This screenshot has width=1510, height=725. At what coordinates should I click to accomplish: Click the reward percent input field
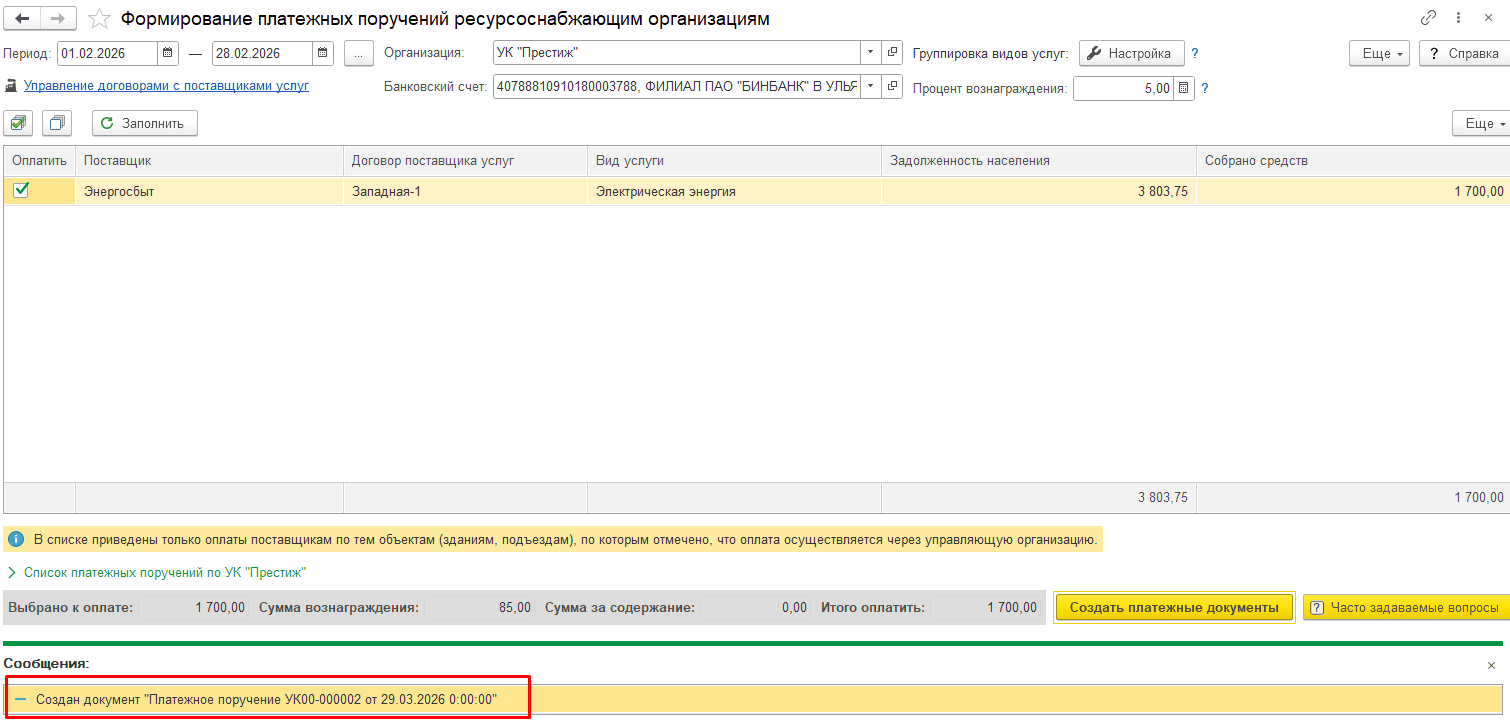pyautogui.click(x=1122, y=88)
